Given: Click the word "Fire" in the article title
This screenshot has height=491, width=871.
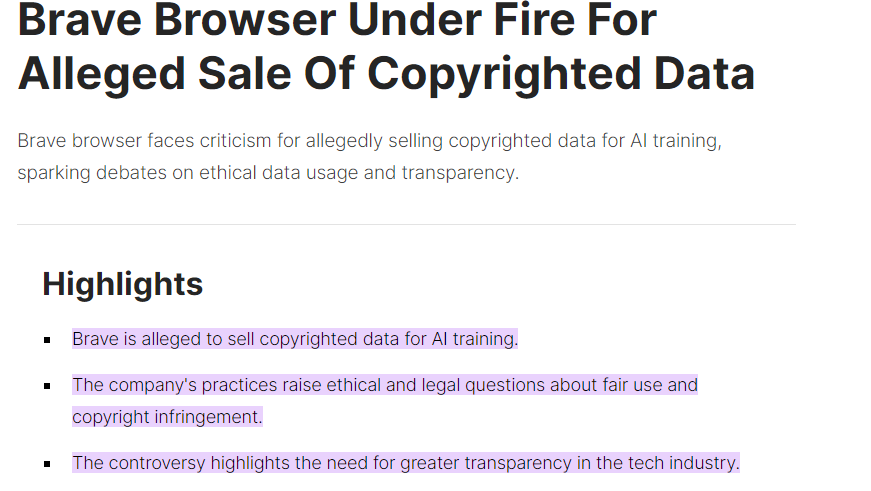Looking at the screenshot, I should pos(534,20).
